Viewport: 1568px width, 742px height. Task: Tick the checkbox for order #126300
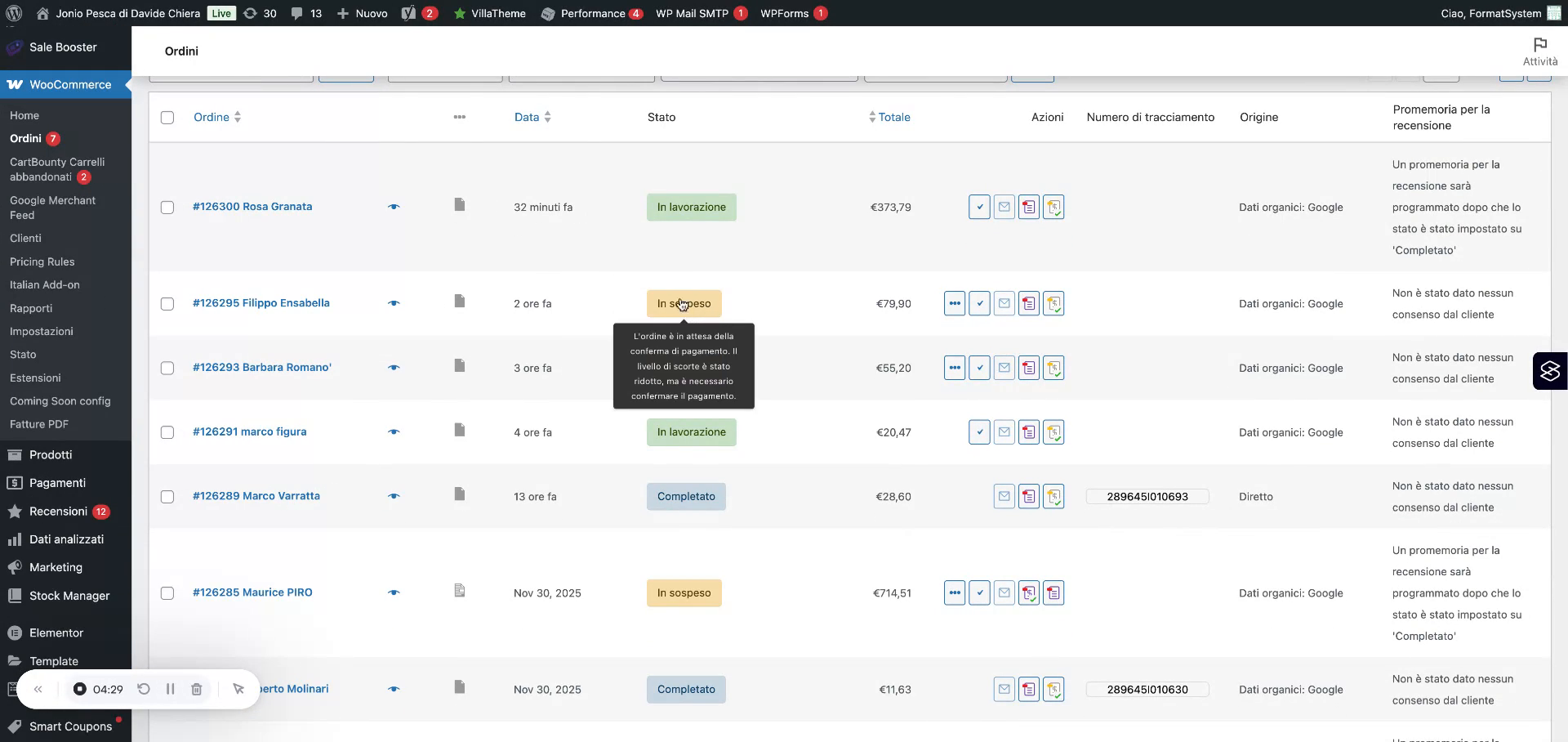[x=167, y=208]
